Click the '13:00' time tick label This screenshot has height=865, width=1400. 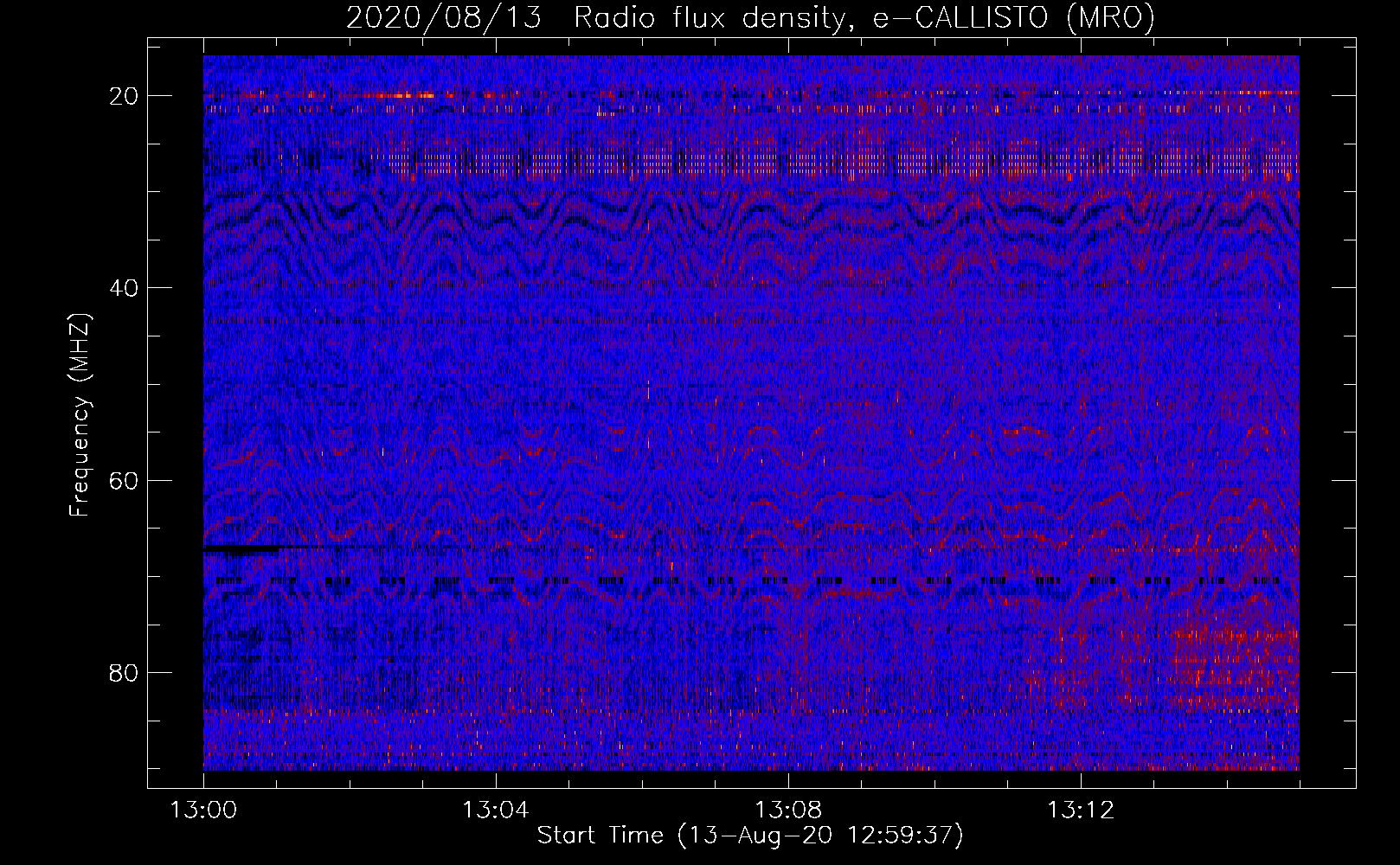click(203, 811)
